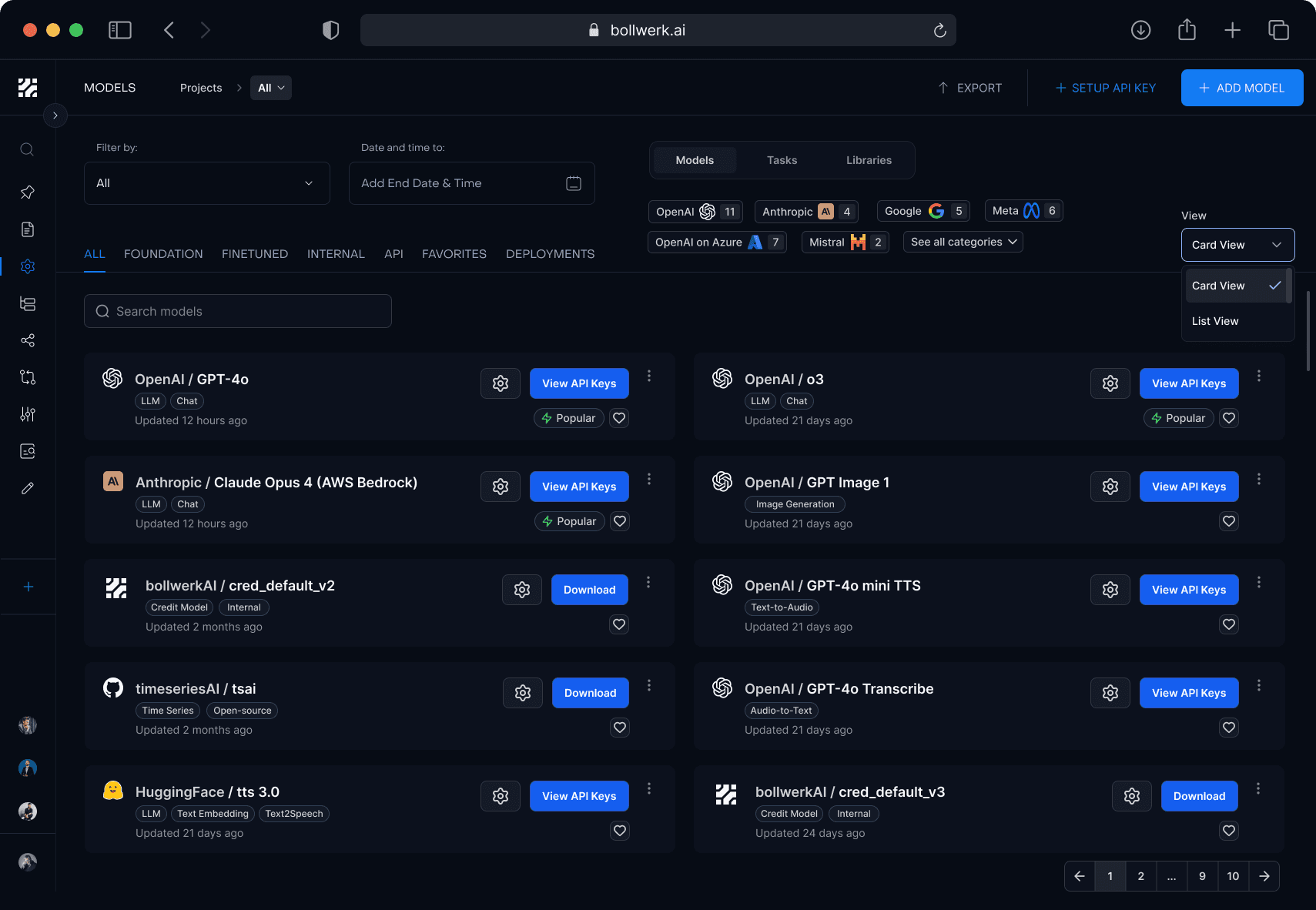This screenshot has width=1316, height=910.
Task: Click the plus icon in left sidebar
Action: [28, 587]
